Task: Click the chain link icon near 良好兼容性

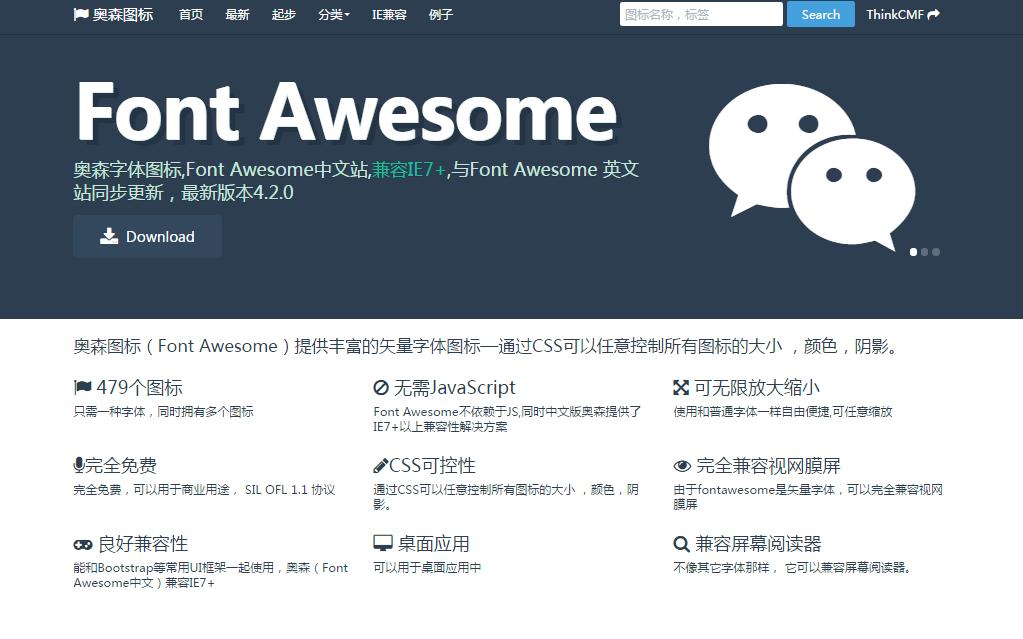Action: coord(80,543)
